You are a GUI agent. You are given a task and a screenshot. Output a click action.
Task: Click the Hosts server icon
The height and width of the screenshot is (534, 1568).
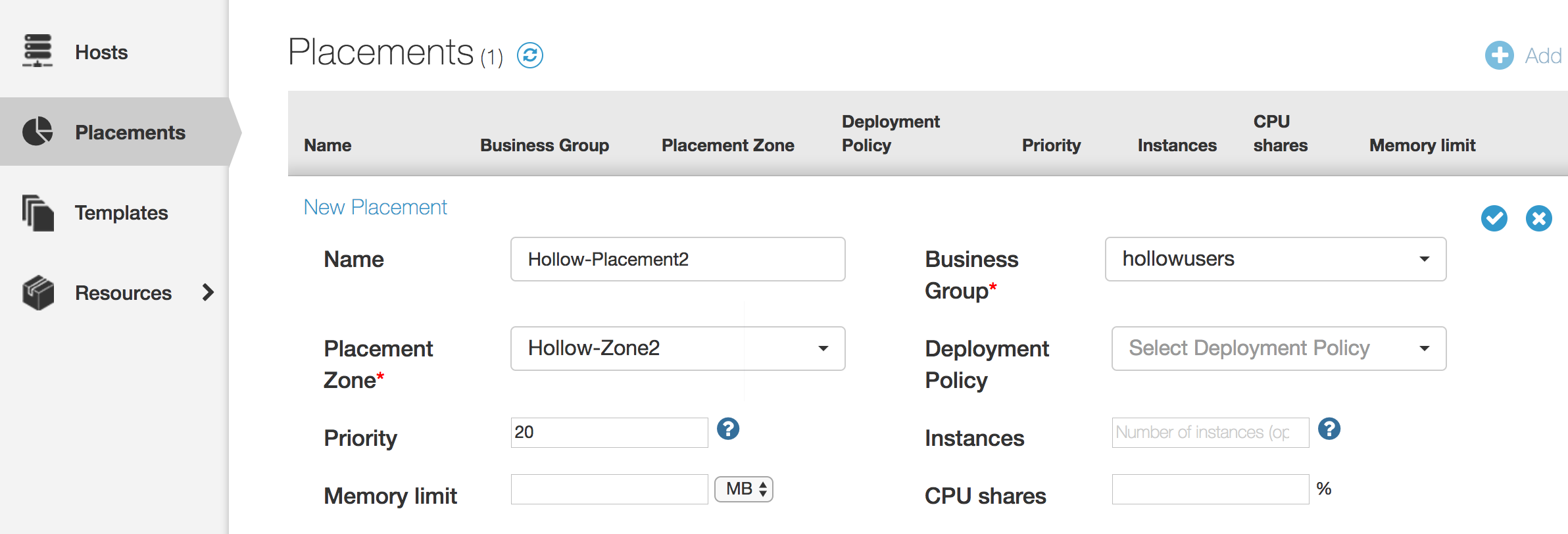pos(37,51)
